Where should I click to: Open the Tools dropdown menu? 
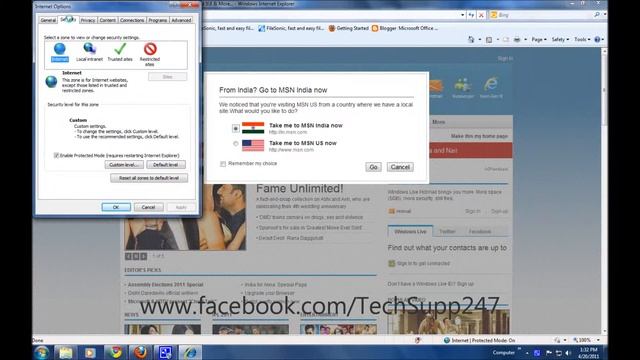(582, 40)
